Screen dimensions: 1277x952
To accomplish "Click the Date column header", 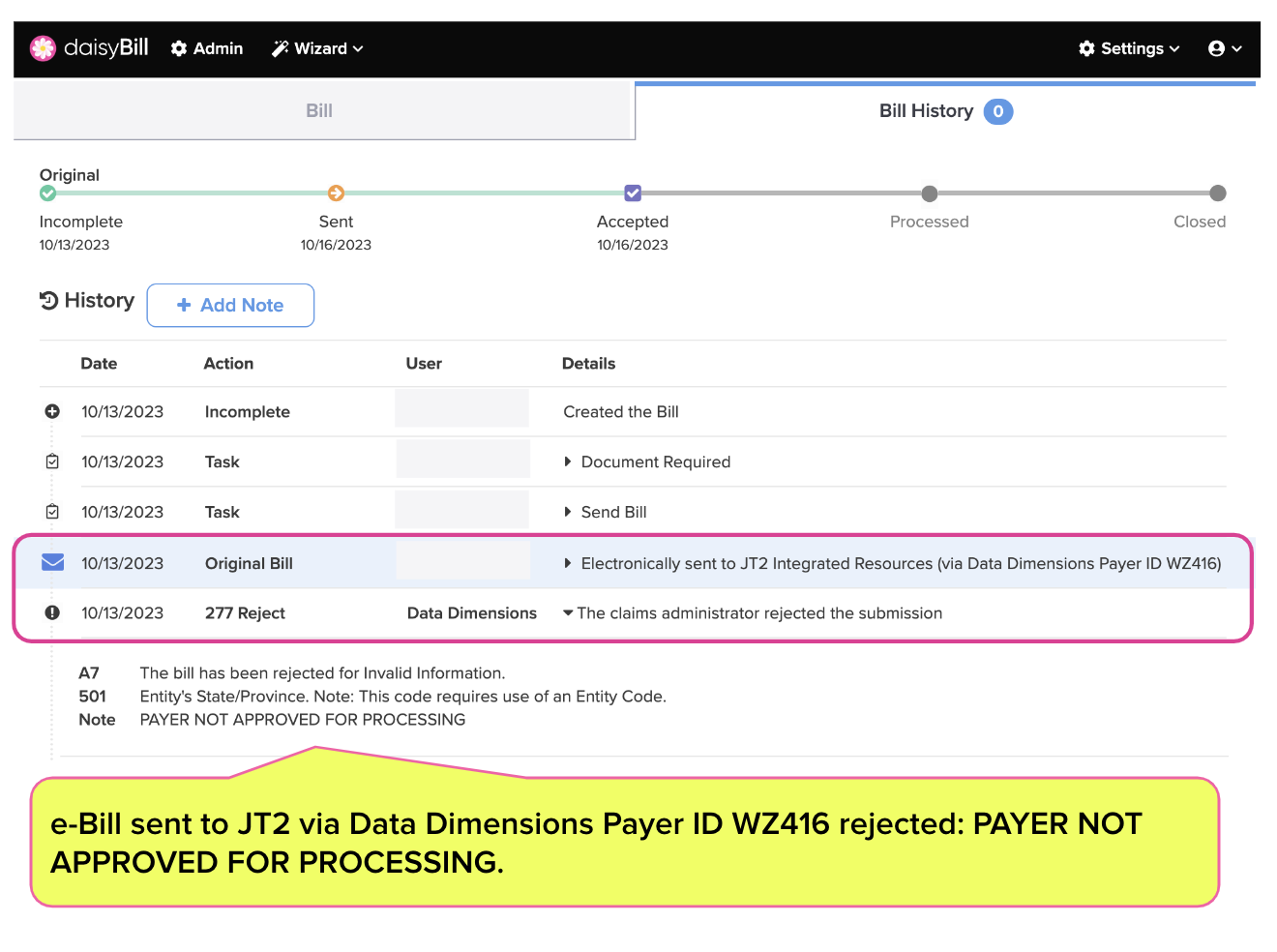I will pyautogui.click(x=99, y=364).
